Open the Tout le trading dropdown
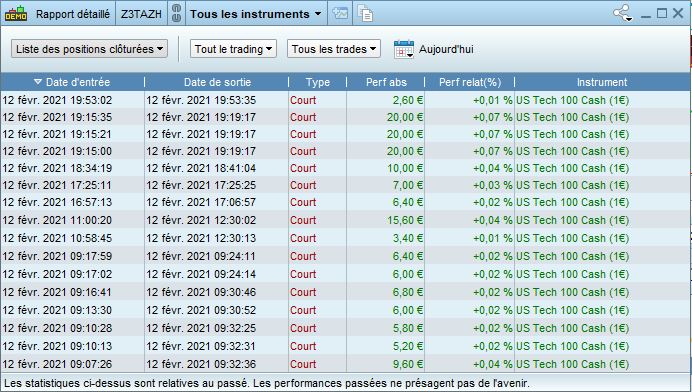 click(233, 49)
